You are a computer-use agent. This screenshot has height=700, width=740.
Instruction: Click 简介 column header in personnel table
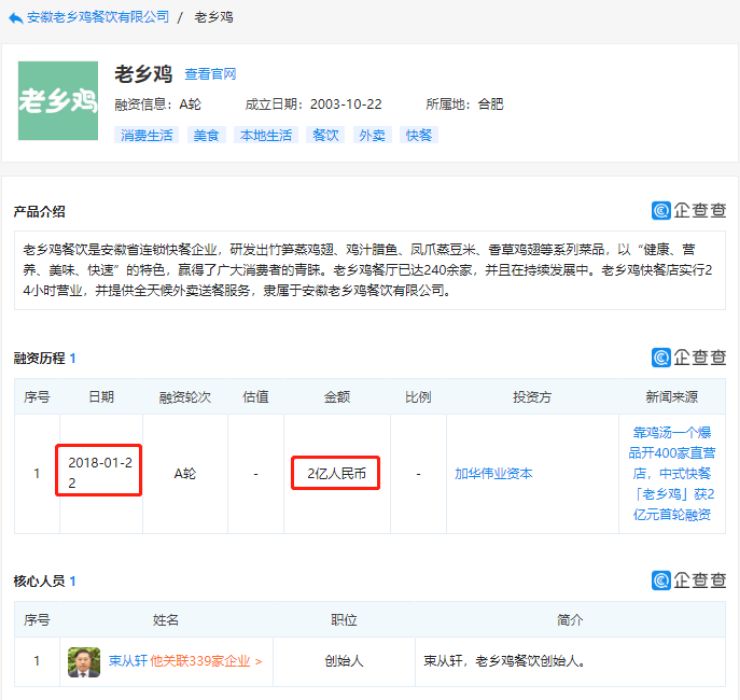(570, 620)
